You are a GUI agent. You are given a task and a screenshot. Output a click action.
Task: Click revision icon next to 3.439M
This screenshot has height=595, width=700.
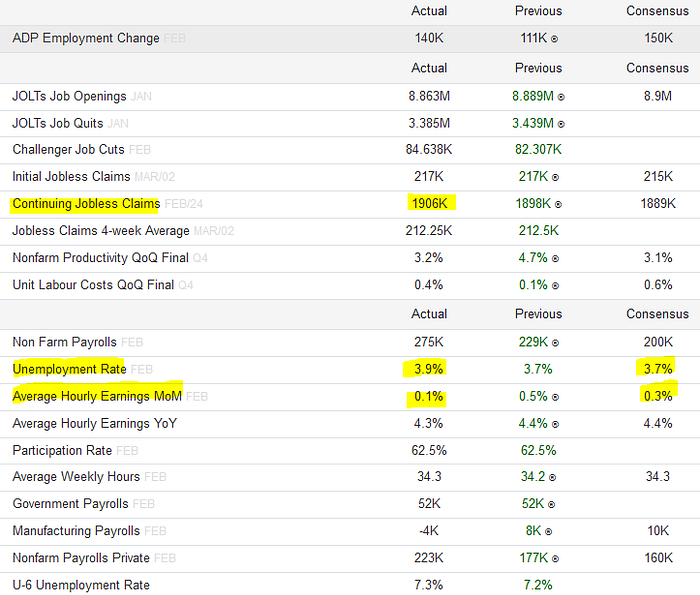pos(561,125)
